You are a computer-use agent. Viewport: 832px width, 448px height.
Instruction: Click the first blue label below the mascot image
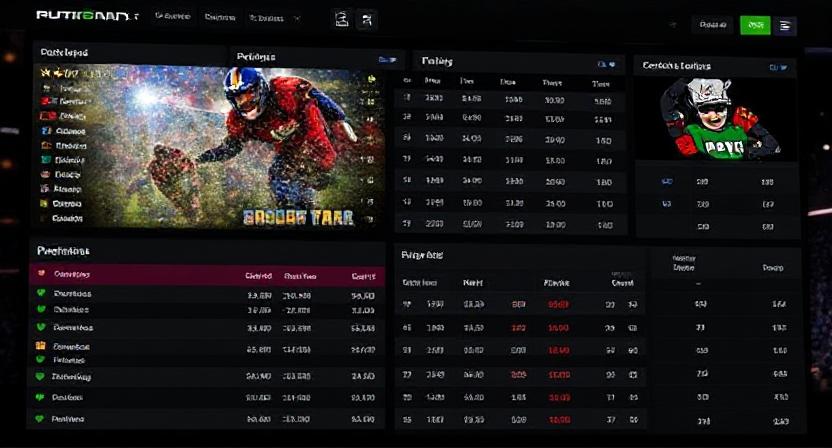(x=667, y=182)
